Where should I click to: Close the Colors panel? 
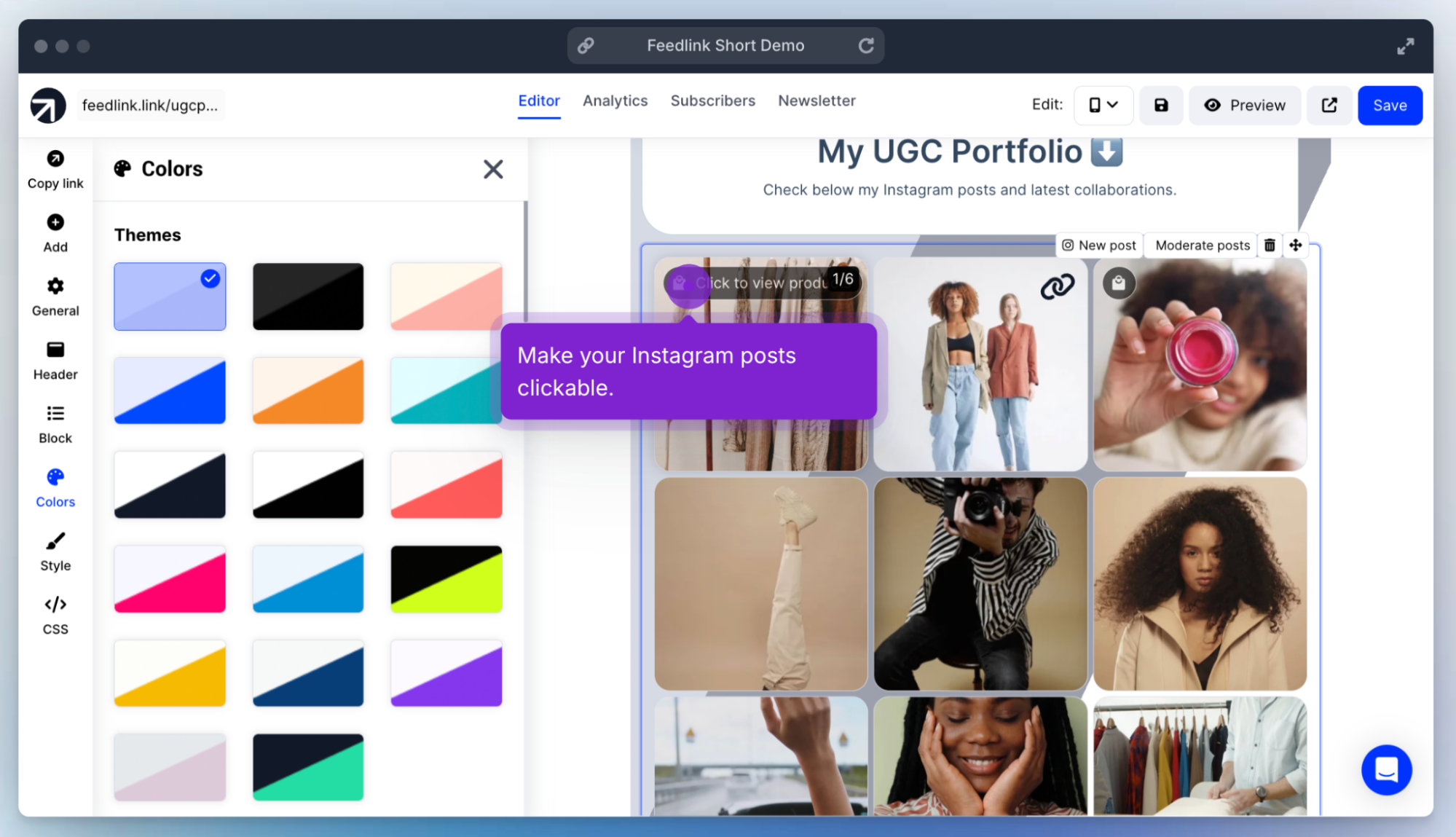(493, 169)
